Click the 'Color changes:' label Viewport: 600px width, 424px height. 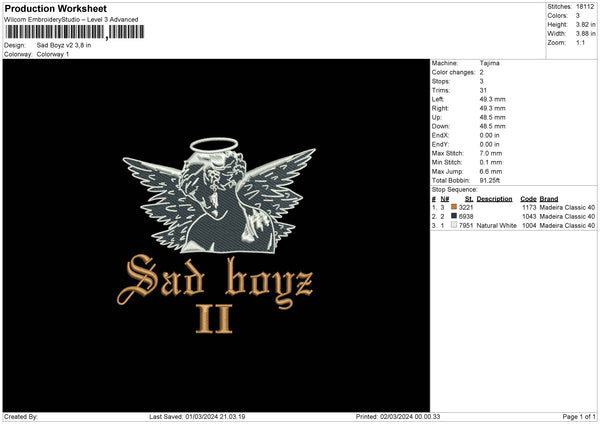[x=453, y=72]
